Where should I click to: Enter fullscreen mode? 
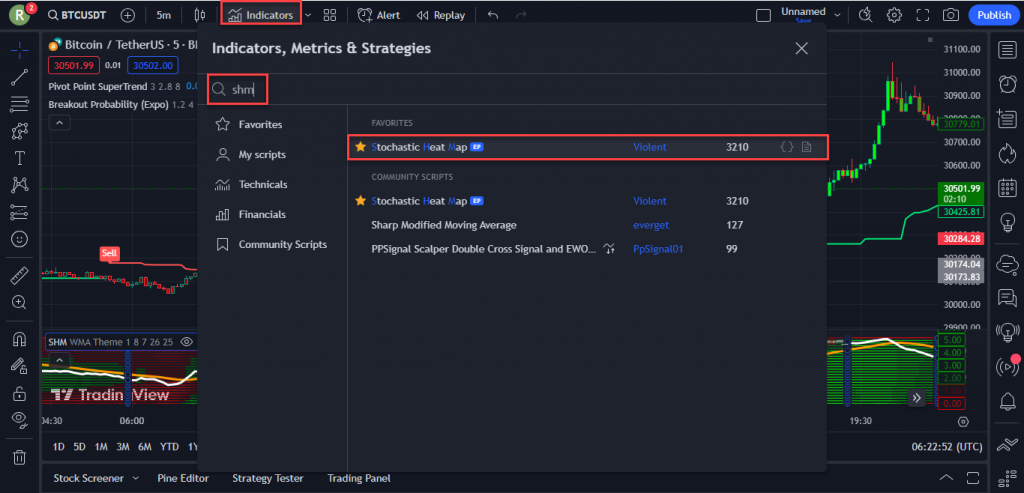923,15
